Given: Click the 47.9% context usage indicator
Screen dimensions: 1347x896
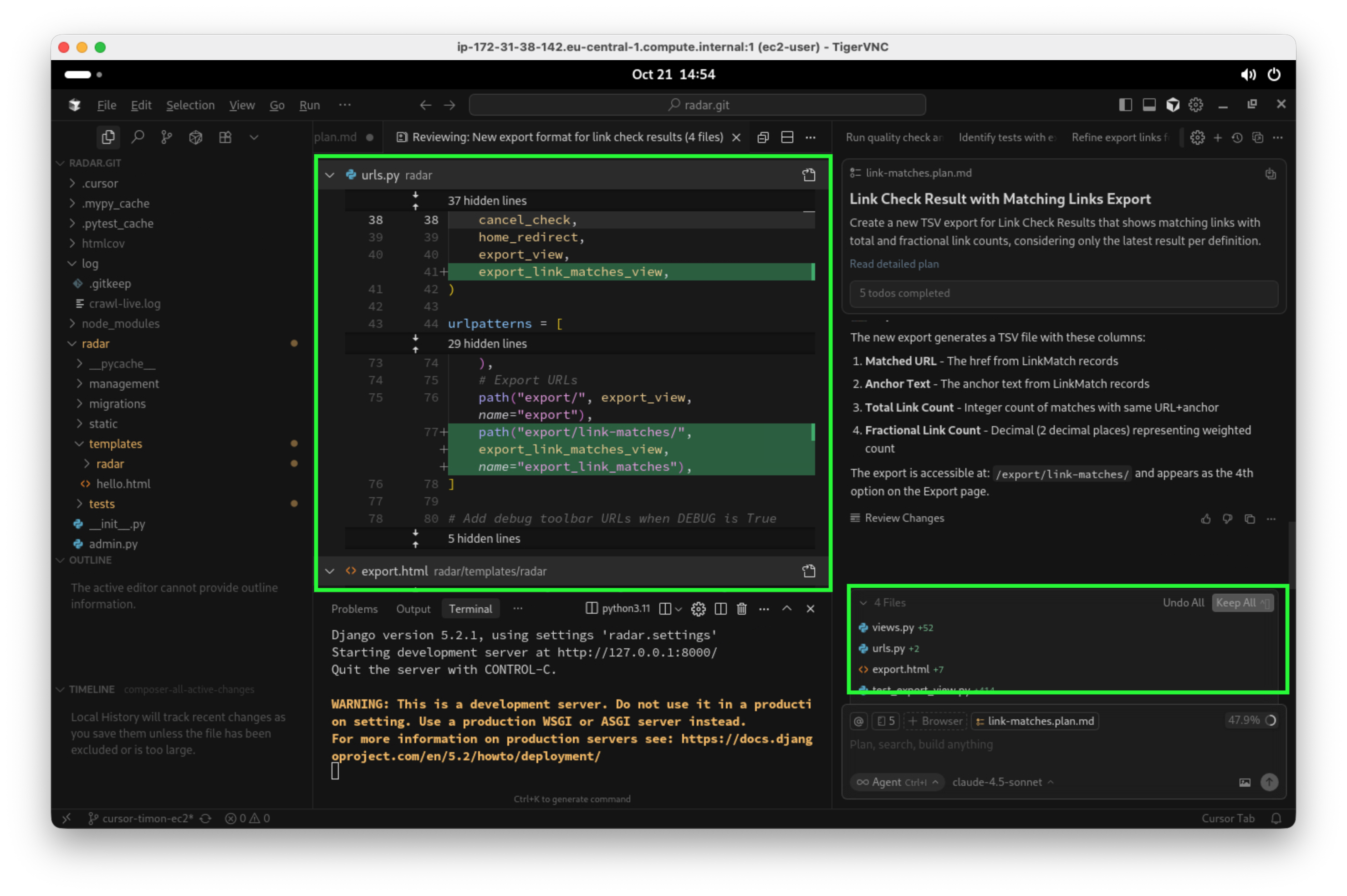Looking at the screenshot, I should 1251,720.
